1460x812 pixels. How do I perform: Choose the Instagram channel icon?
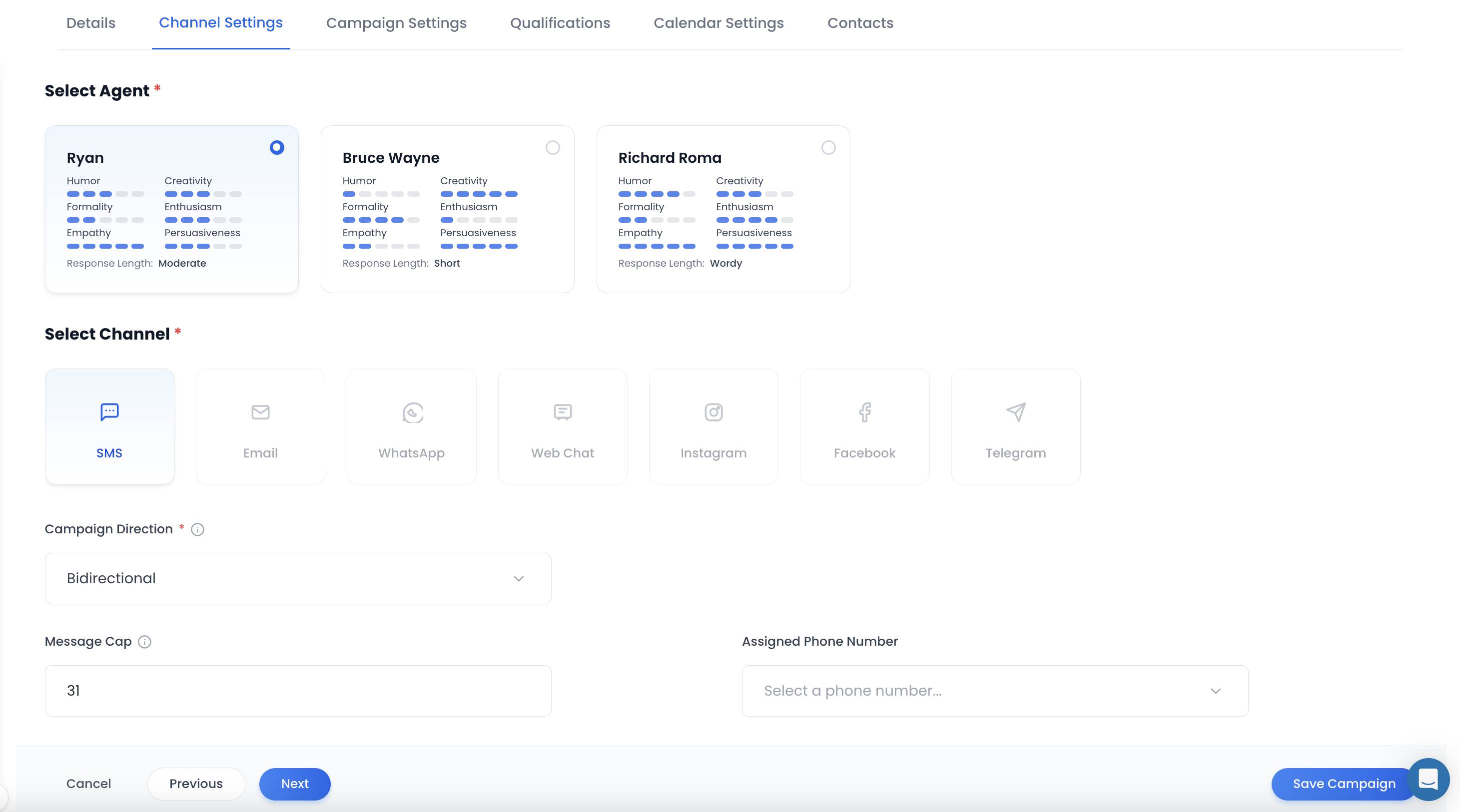click(713, 412)
